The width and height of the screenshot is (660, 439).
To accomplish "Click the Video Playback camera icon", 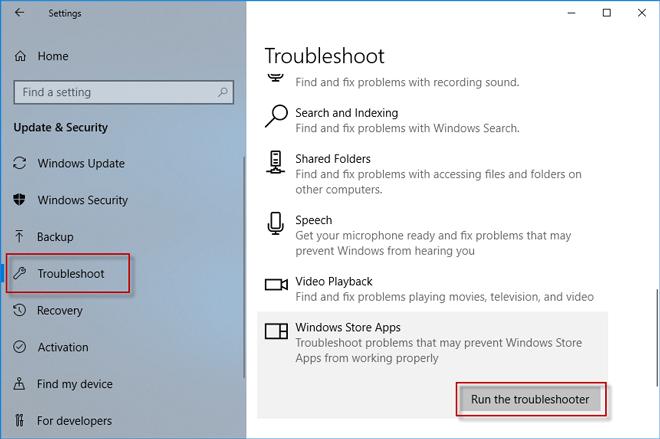I will click(276, 283).
